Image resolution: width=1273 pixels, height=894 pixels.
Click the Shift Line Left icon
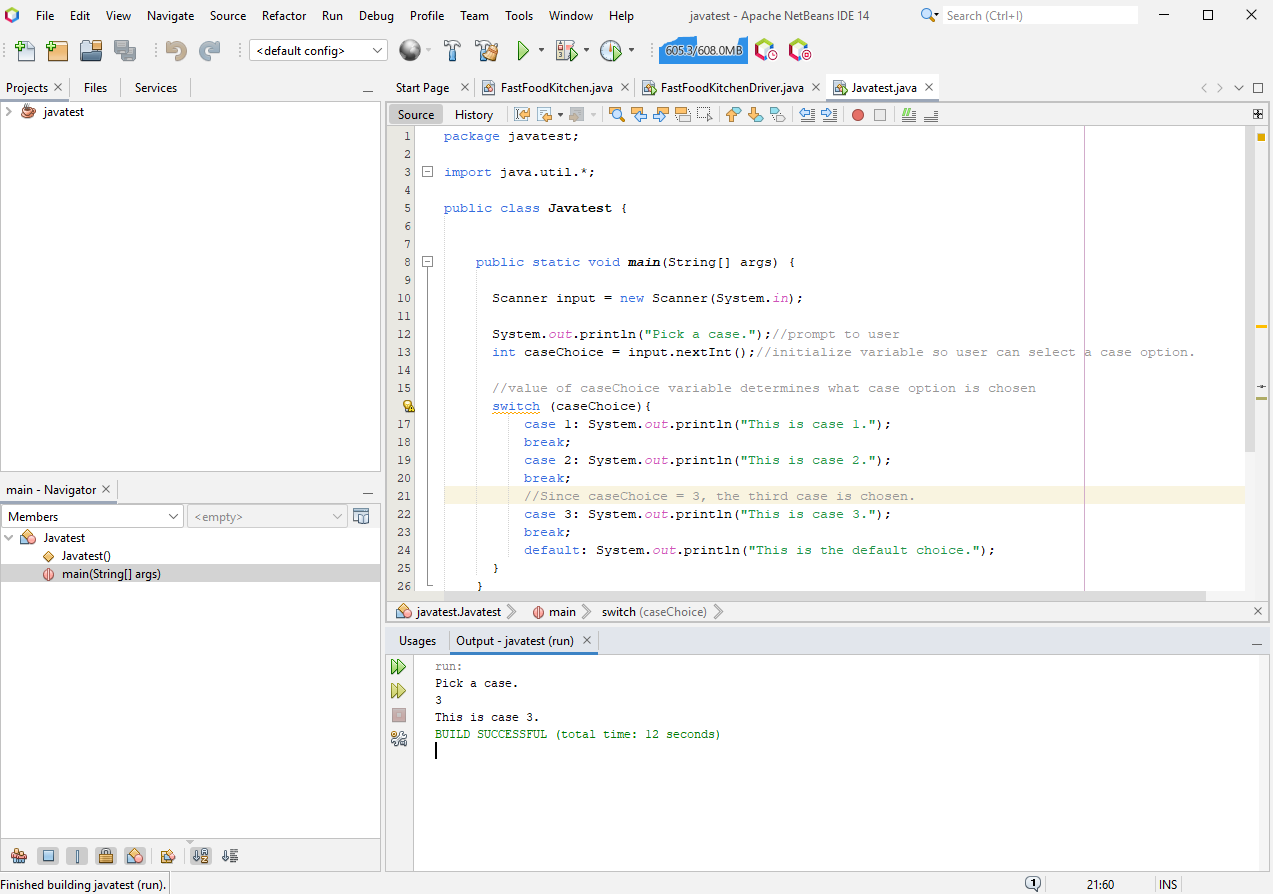[808, 115]
